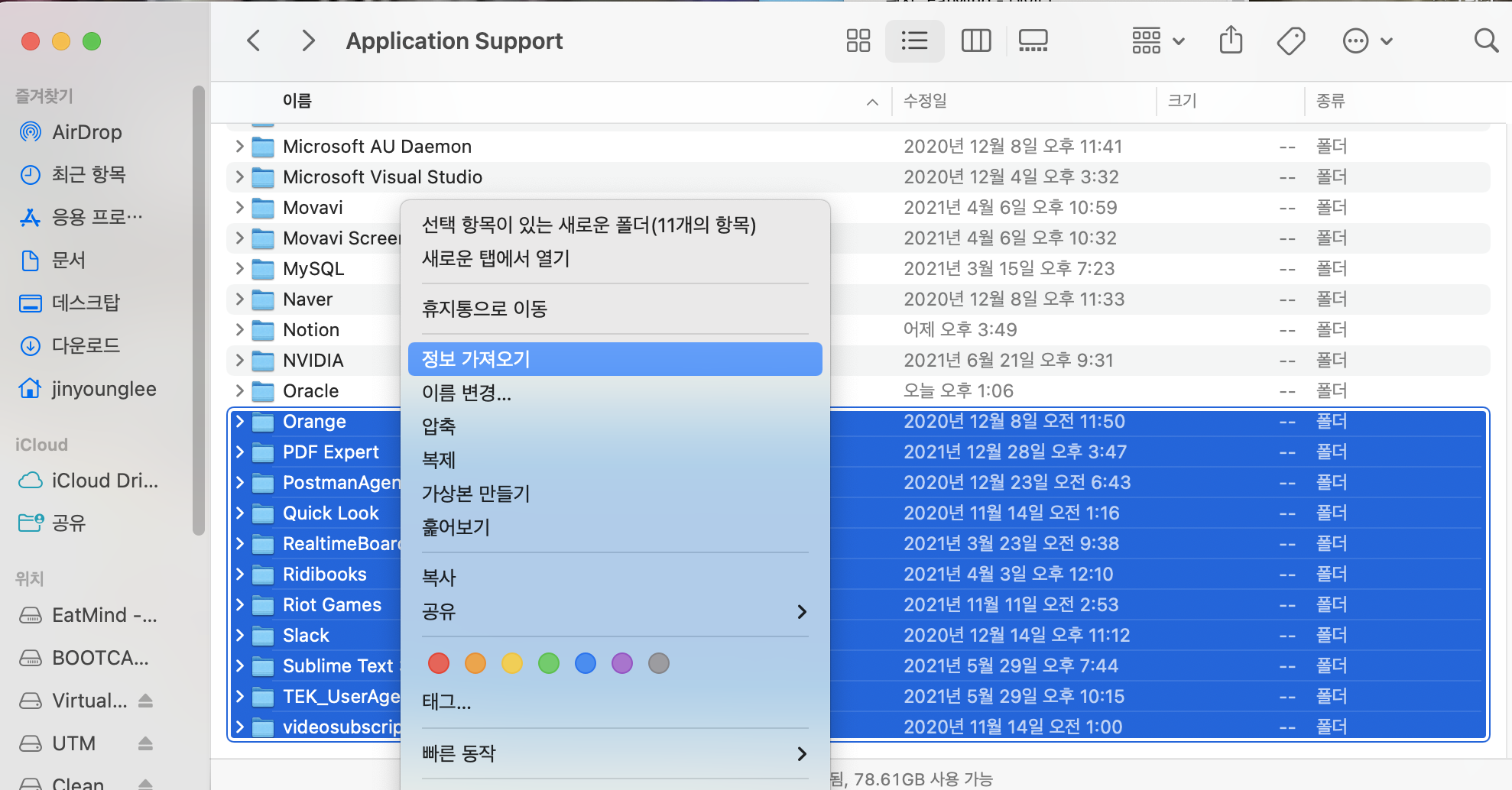Apply the blue tag color

coord(586,663)
